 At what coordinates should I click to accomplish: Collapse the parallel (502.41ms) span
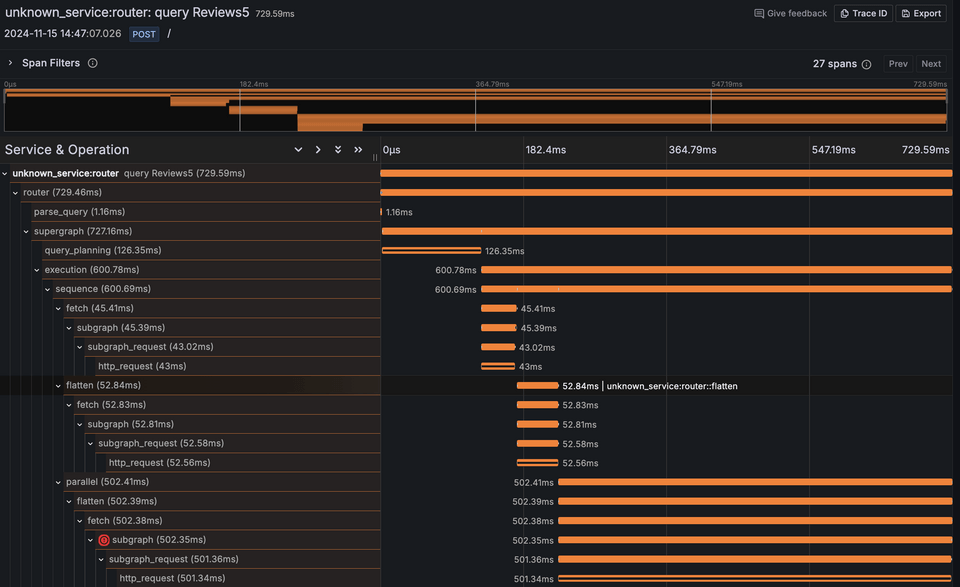pos(58,482)
